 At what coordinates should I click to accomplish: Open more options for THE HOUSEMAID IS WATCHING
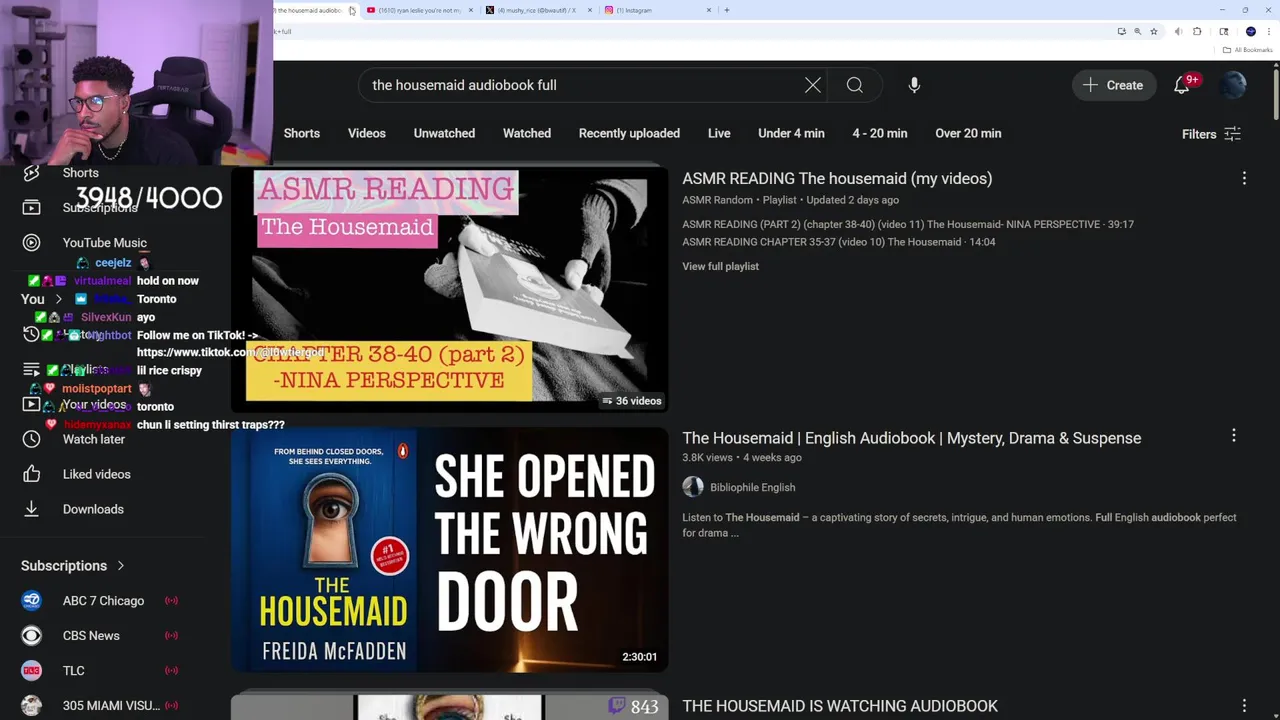pyautogui.click(x=1244, y=706)
